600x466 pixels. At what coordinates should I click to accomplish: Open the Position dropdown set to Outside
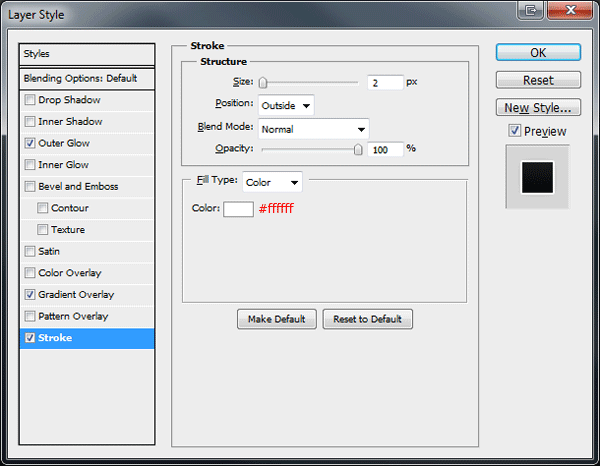click(286, 105)
